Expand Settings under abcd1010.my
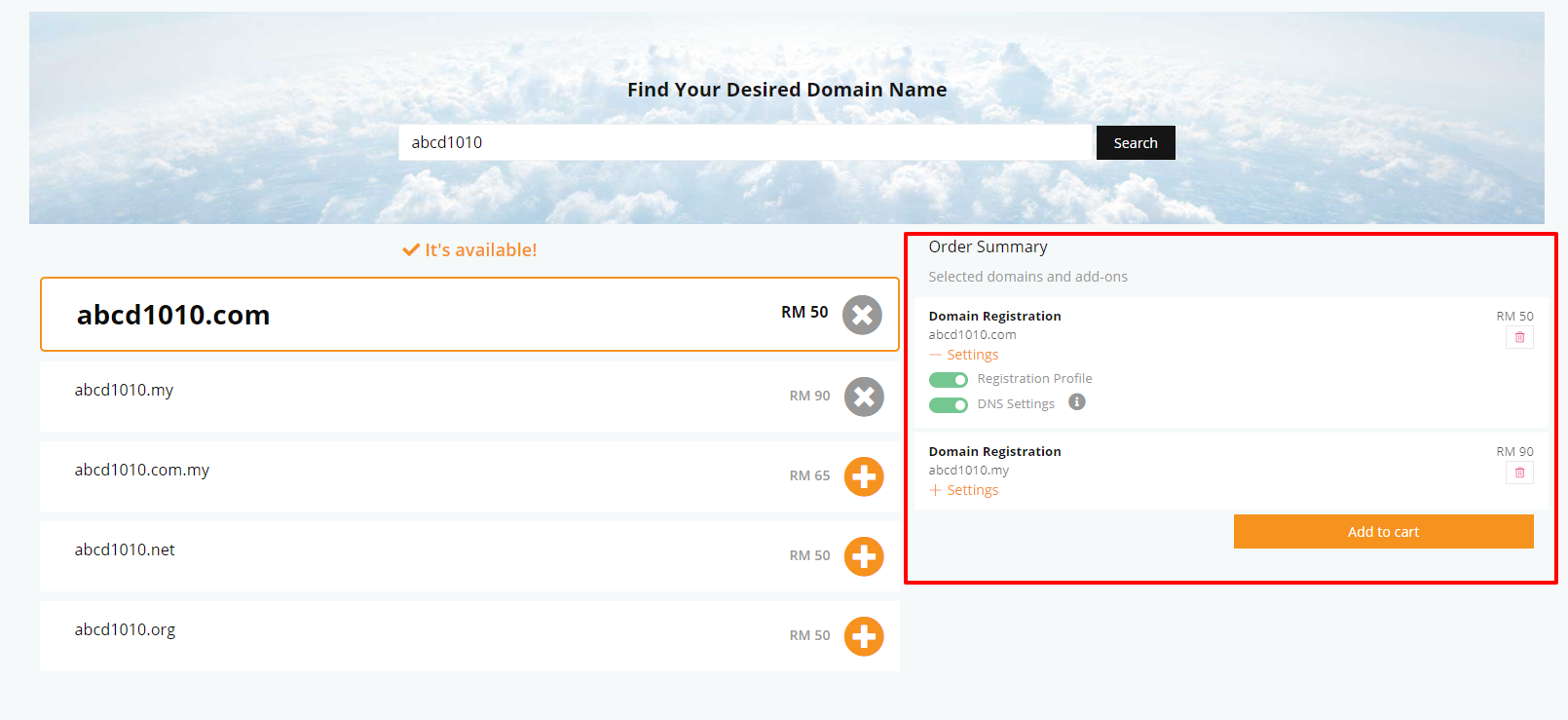Viewport: 1568px width, 720px height. (964, 490)
